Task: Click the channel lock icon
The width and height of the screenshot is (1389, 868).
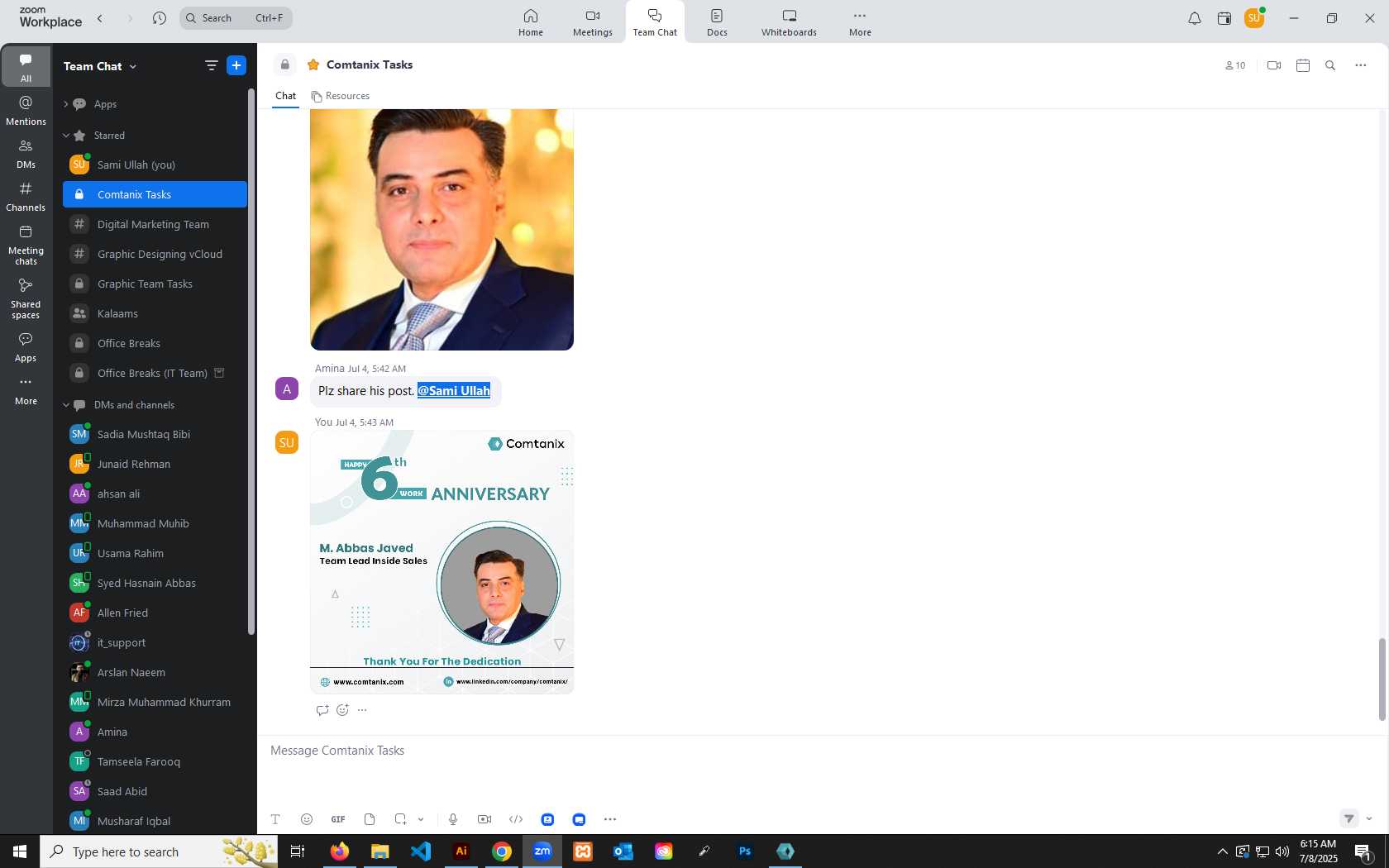Action: 284,64
